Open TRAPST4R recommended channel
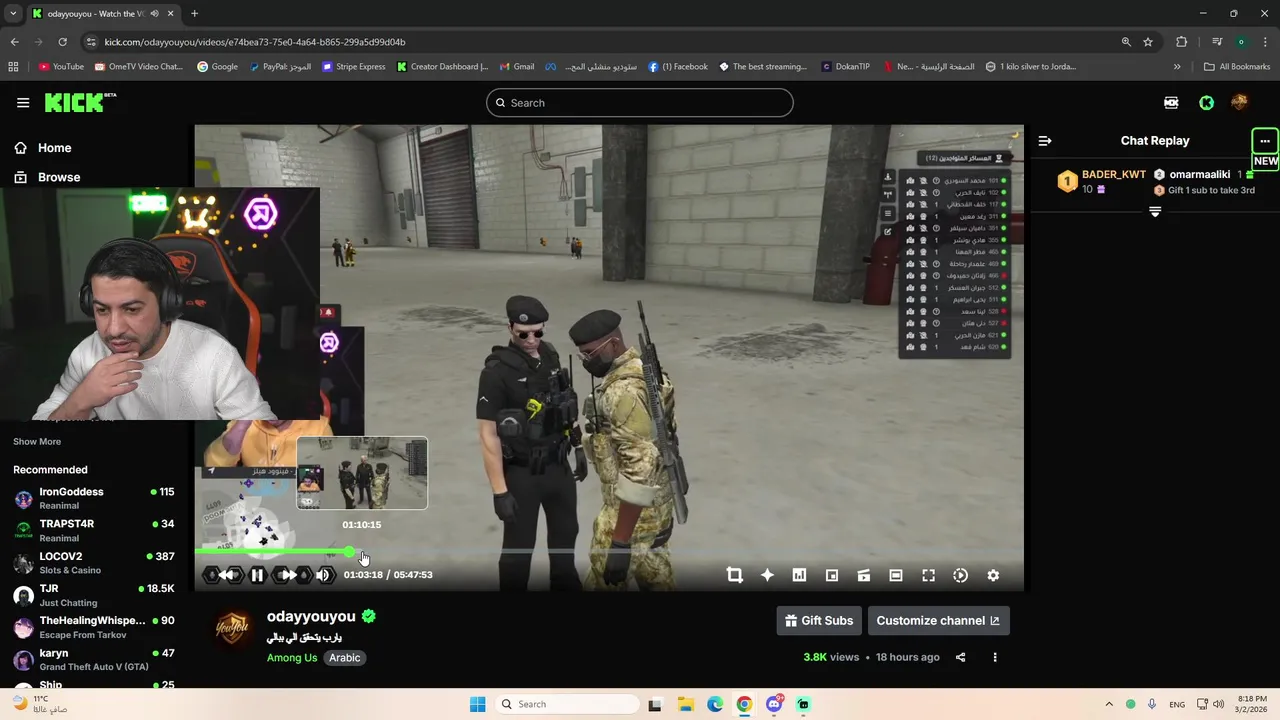1280x720 pixels. (94, 530)
